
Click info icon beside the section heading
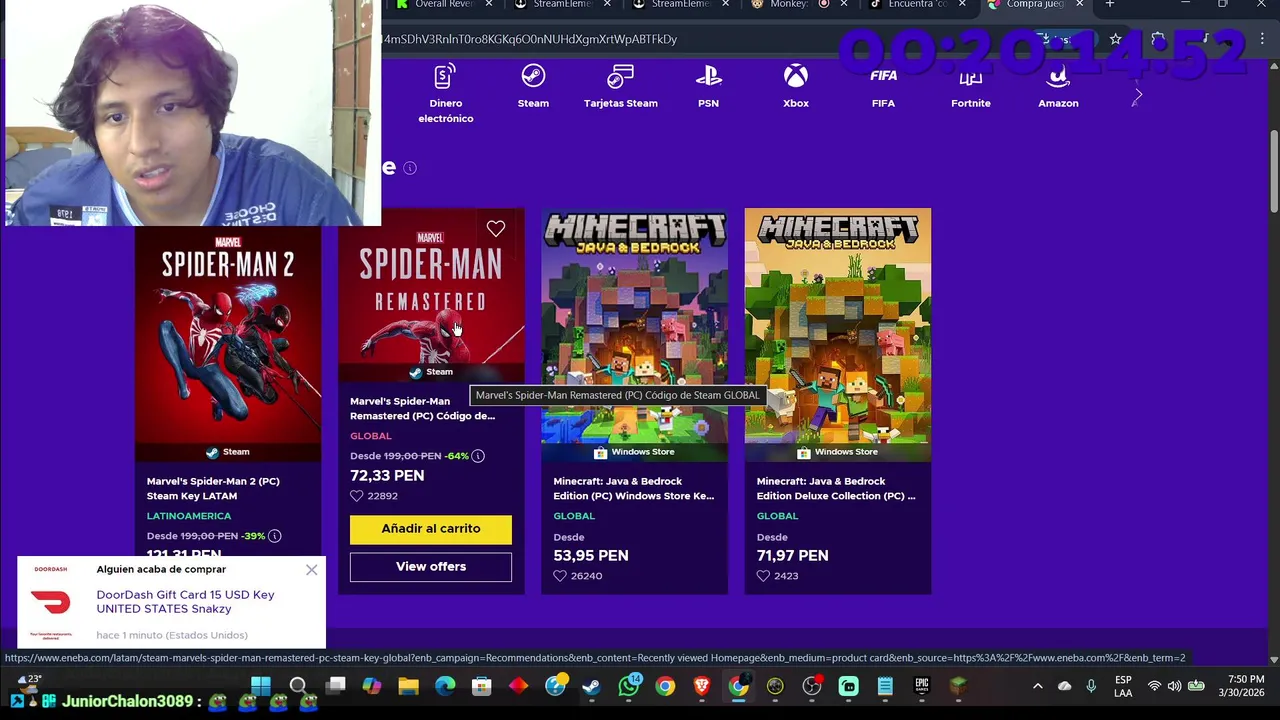tap(410, 168)
